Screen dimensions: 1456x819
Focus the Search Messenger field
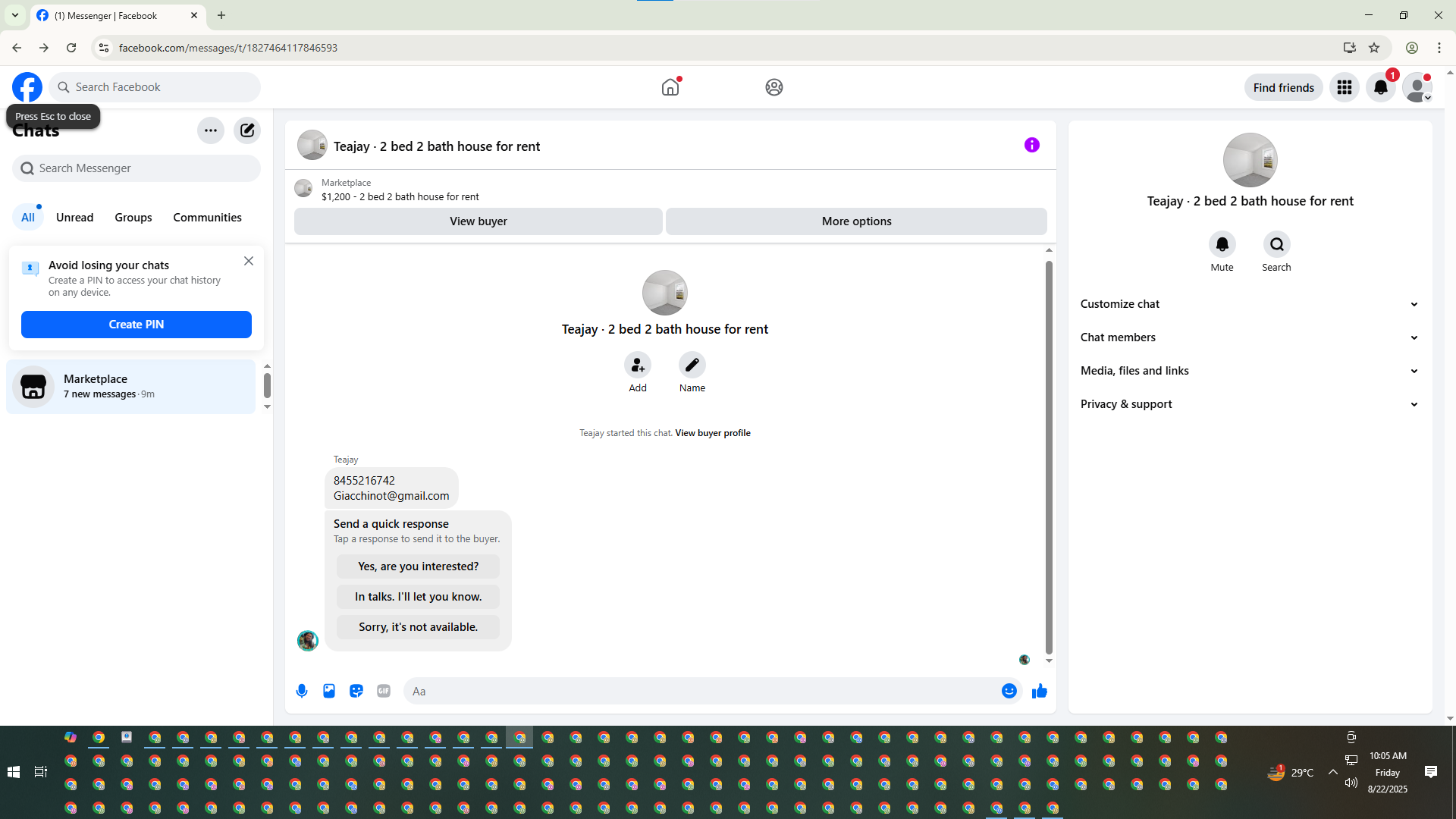click(x=136, y=168)
